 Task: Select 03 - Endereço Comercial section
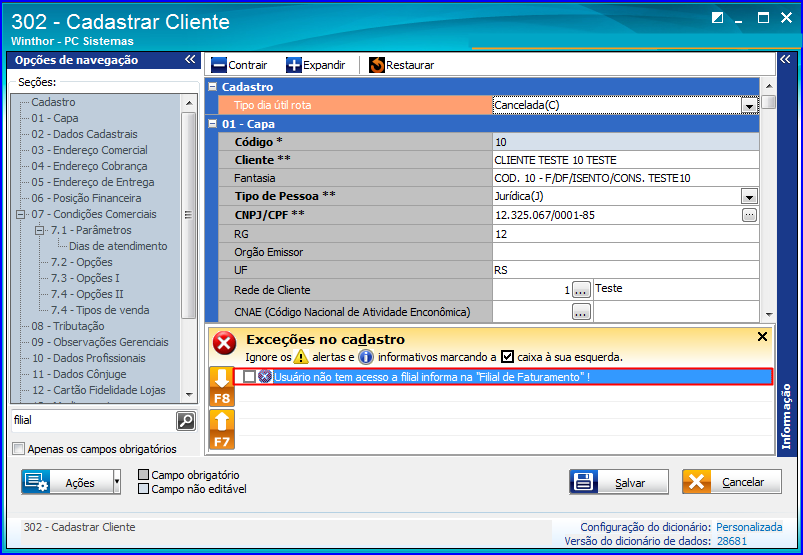90,150
